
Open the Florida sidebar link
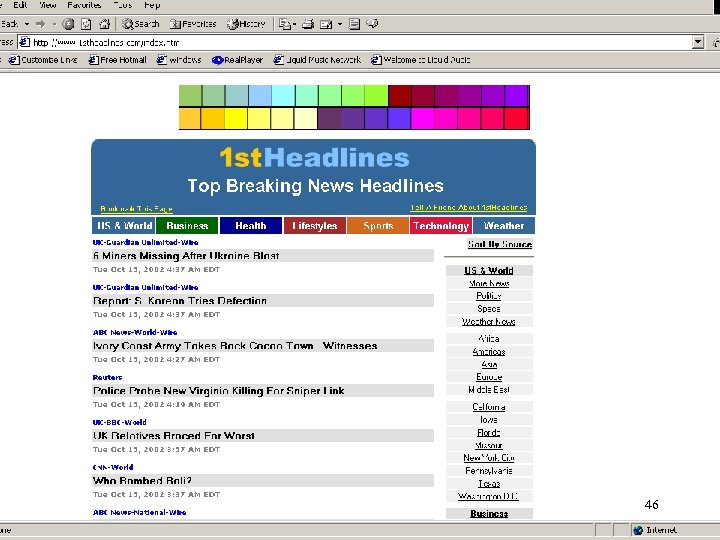pyautogui.click(x=489, y=433)
